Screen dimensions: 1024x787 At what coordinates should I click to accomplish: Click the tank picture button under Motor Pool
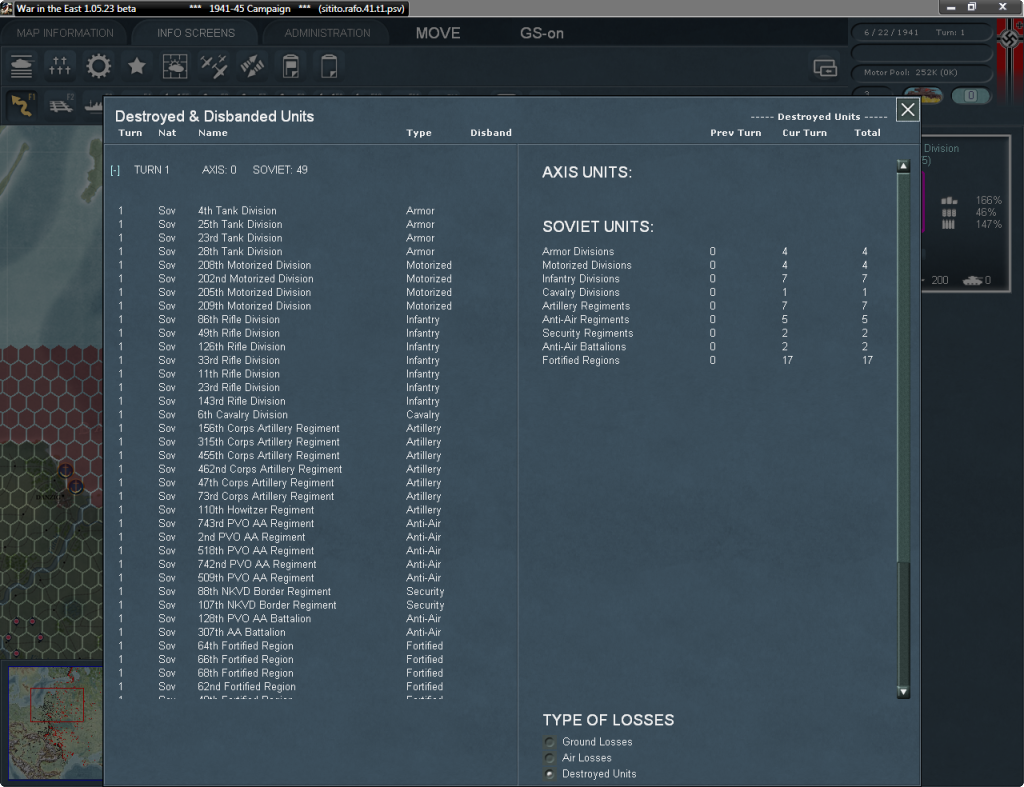pyautogui.click(x=922, y=96)
